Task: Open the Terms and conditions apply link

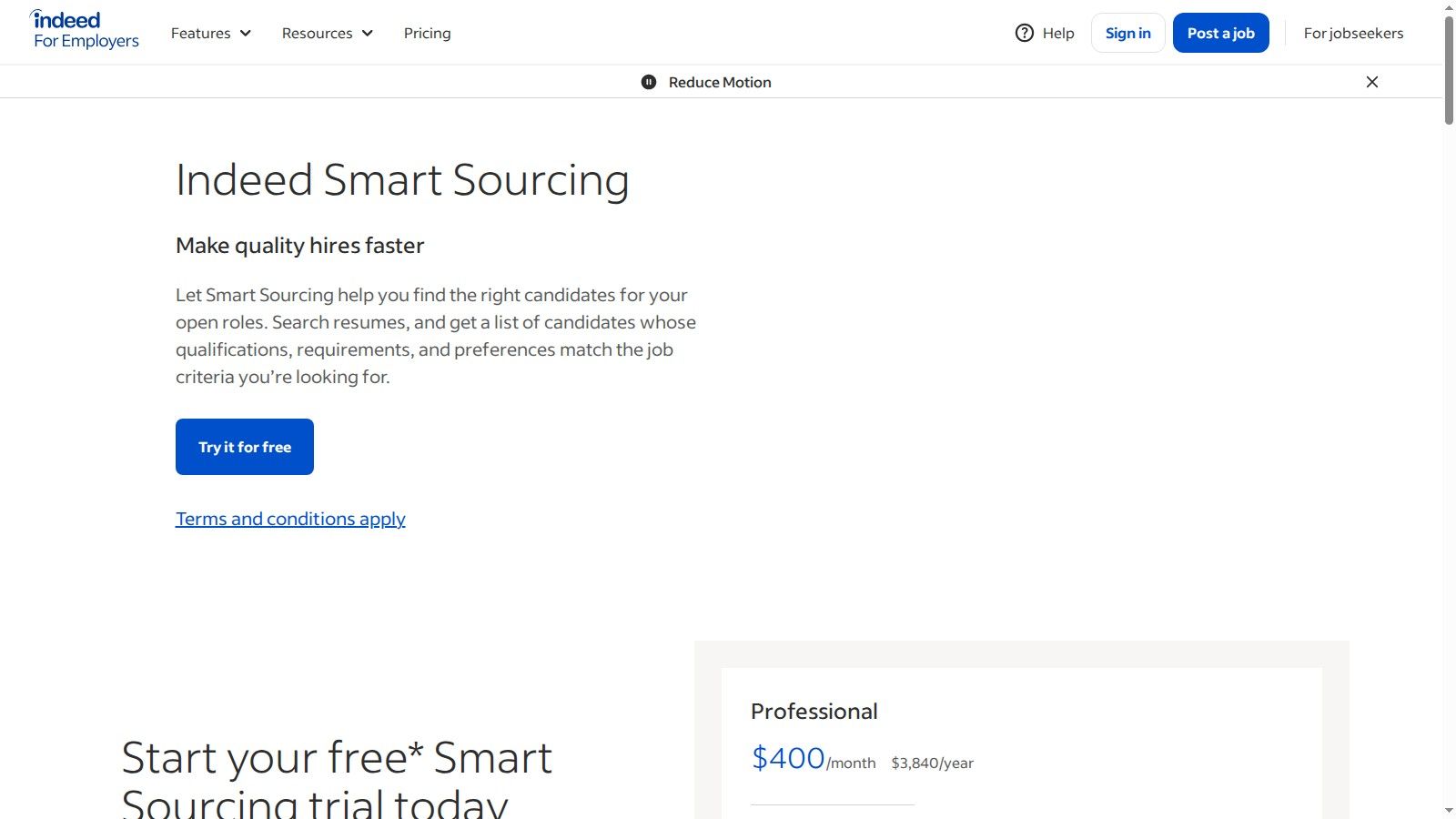Action: tap(289, 519)
